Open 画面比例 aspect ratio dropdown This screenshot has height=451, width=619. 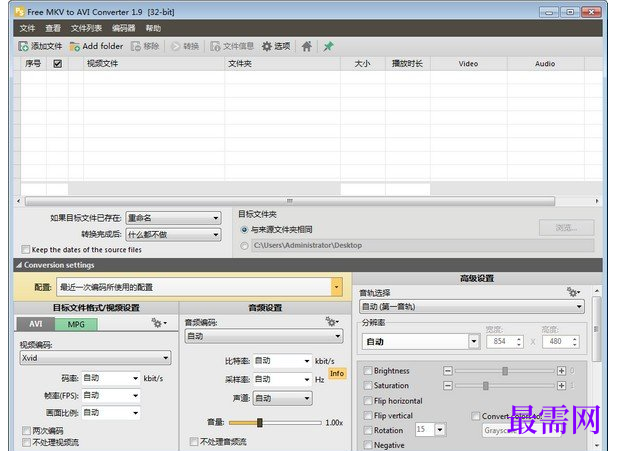[x=111, y=413]
